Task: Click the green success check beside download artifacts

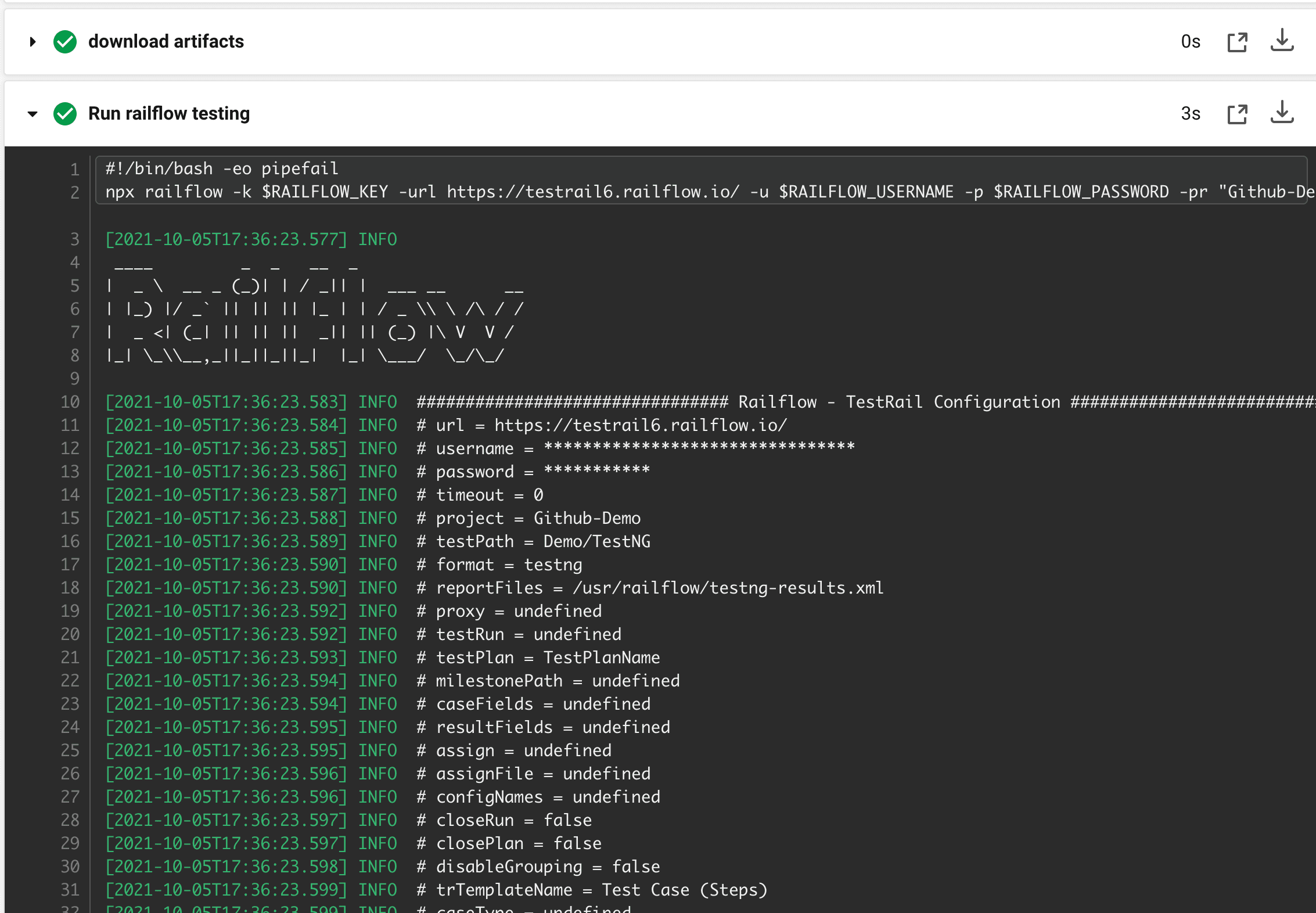Action: tap(65, 42)
